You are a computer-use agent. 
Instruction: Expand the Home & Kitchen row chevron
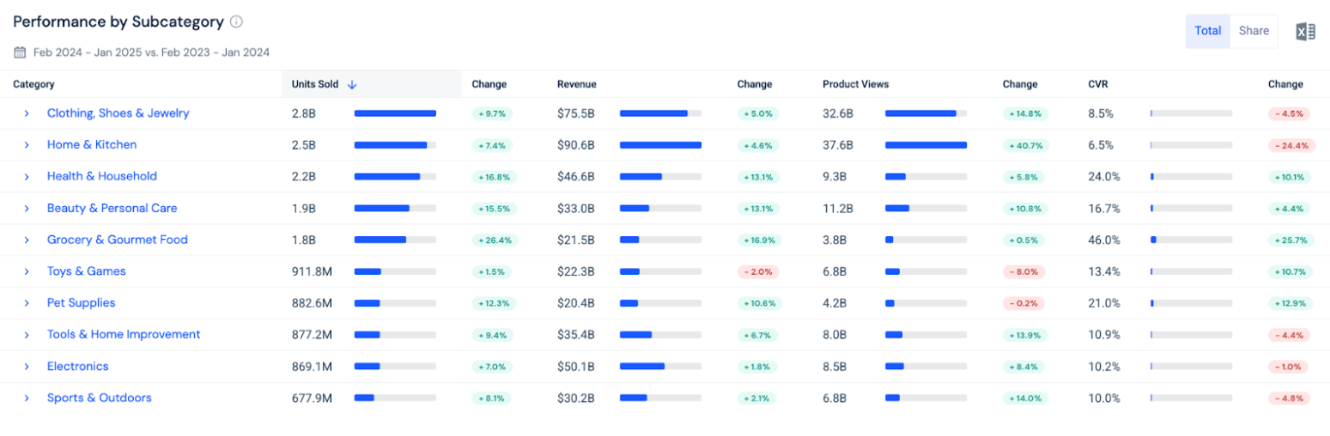coord(27,145)
